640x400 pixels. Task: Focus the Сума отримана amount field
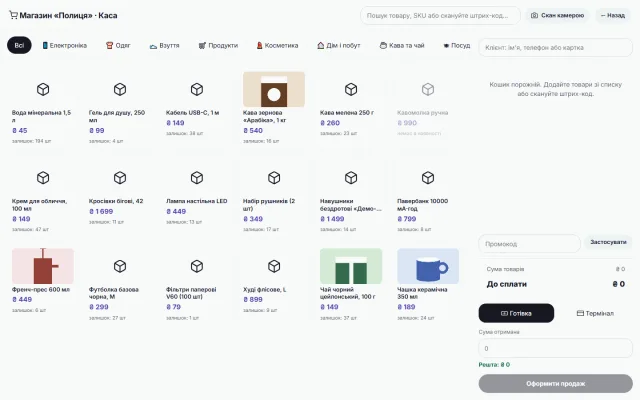click(x=556, y=348)
